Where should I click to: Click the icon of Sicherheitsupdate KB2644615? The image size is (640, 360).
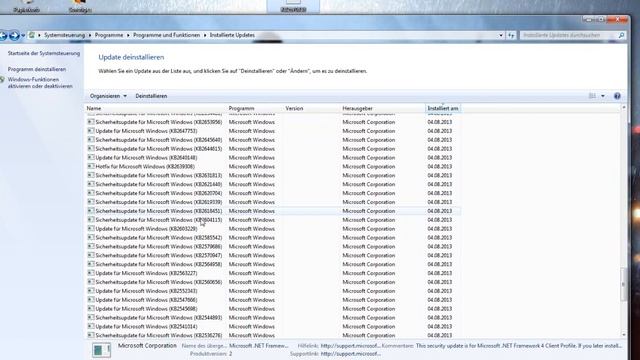point(91,149)
